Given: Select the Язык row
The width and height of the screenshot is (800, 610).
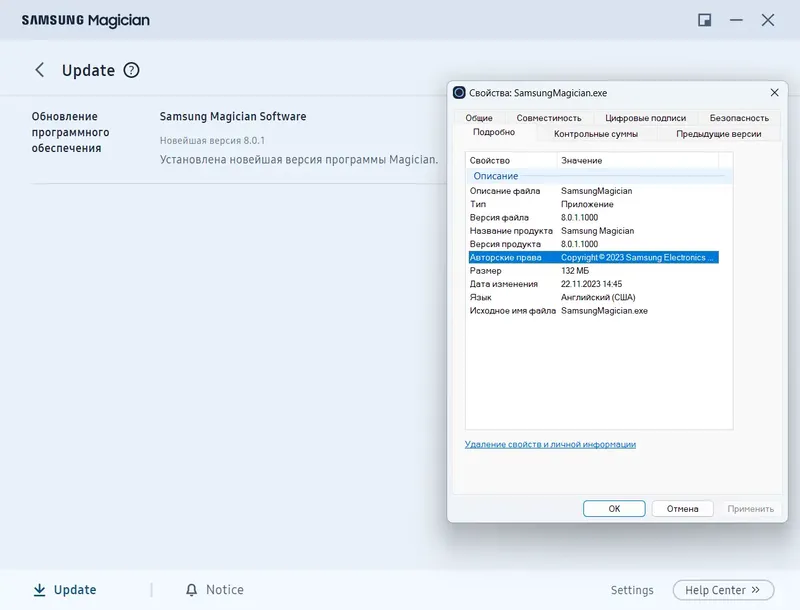Looking at the screenshot, I should pos(594,297).
